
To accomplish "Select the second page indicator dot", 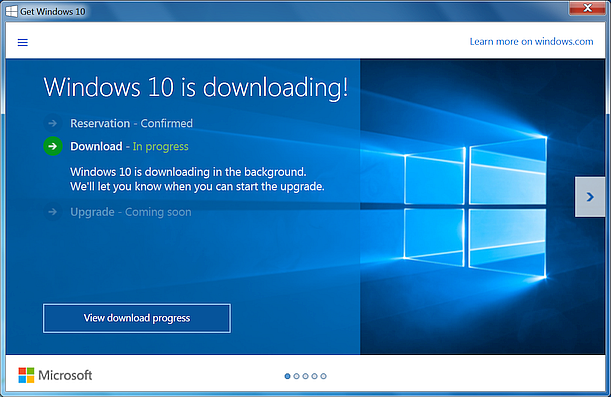I will (x=297, y=376).
